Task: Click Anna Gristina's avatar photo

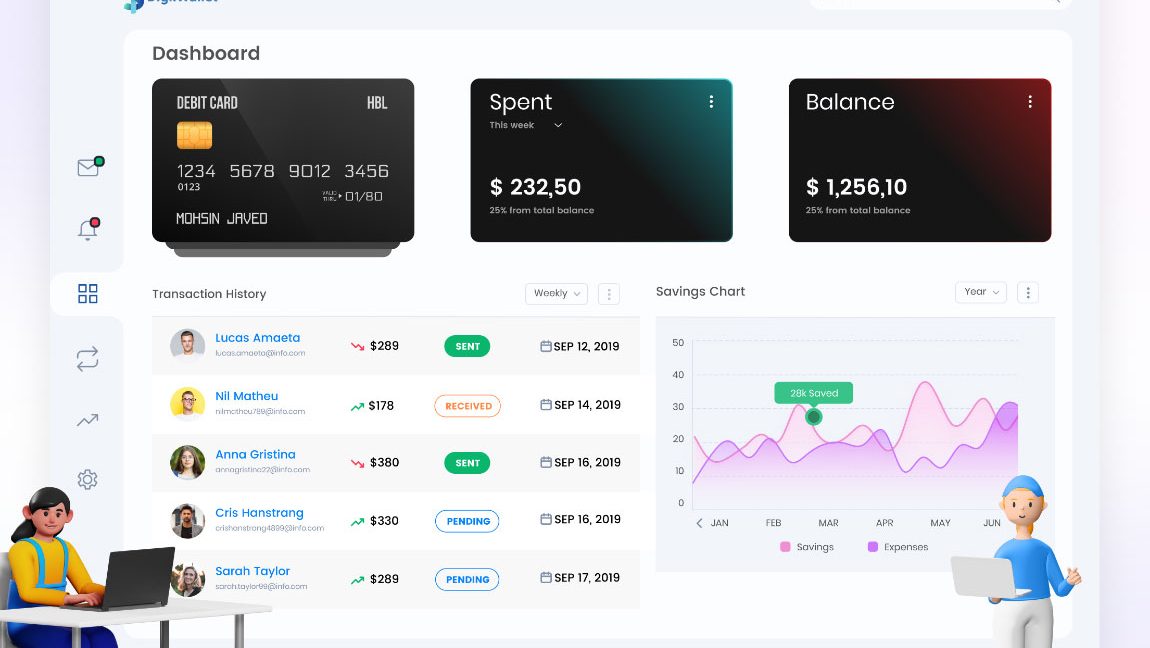Action: tap(188, 462)
